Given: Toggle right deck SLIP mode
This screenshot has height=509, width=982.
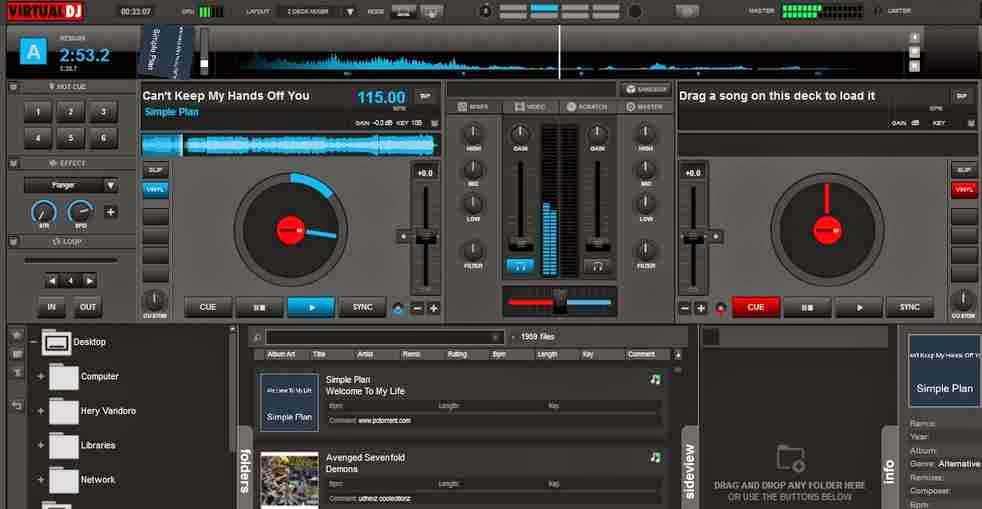Looking at the screenshot, I should tap(963, 170).
